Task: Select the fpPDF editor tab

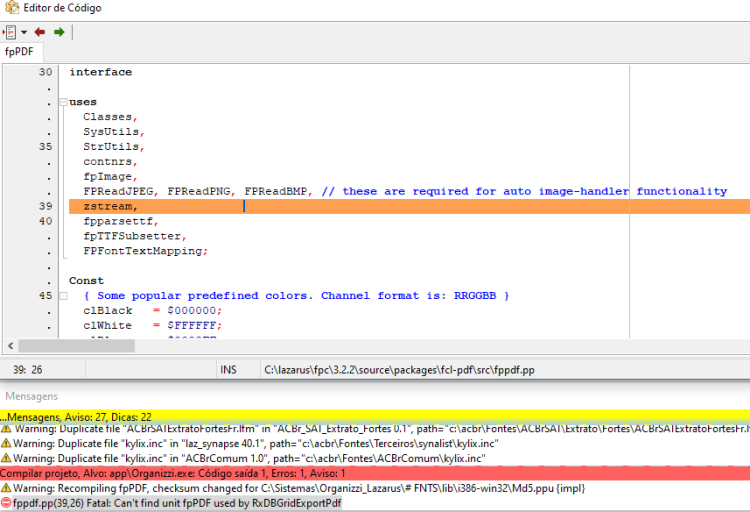Action: click(19, 51)
